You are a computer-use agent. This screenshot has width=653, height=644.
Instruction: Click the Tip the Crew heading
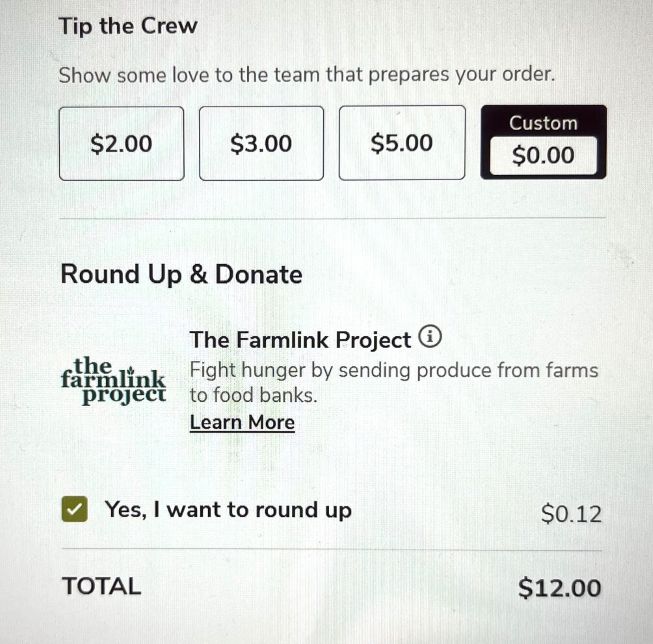pyautogui.click(x=128, y=26)
